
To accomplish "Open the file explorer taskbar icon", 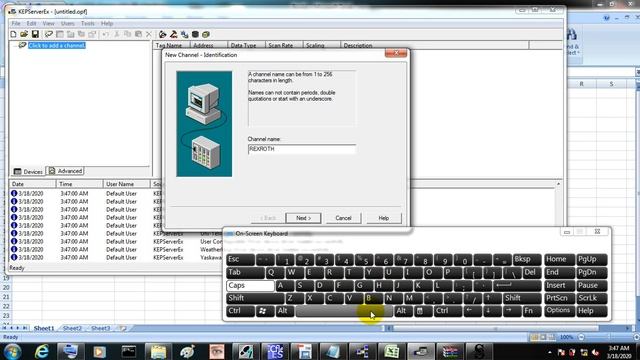I will tap(158, 351).
